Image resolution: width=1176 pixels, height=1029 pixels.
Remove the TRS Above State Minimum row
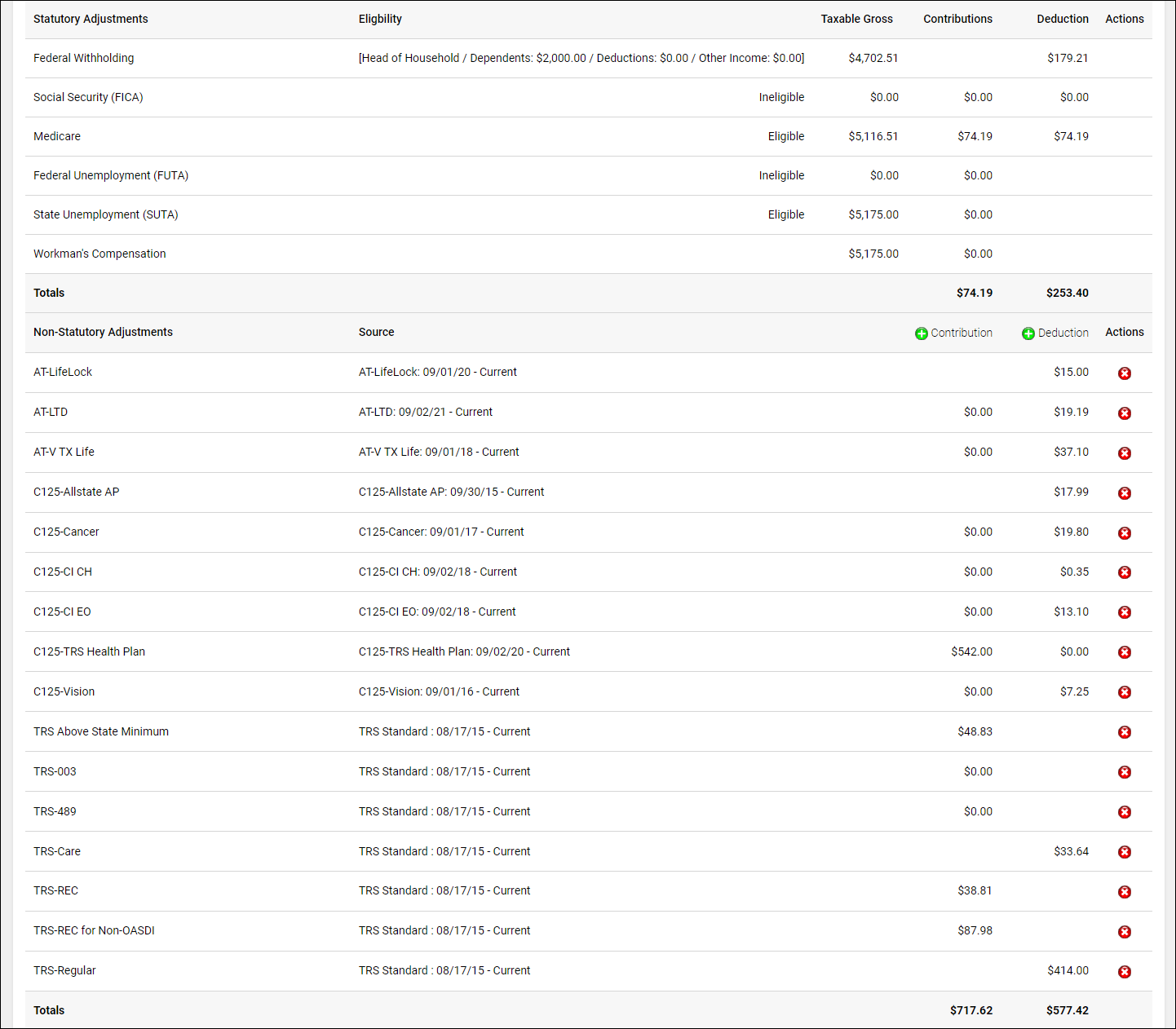[x=1124, y=732]
